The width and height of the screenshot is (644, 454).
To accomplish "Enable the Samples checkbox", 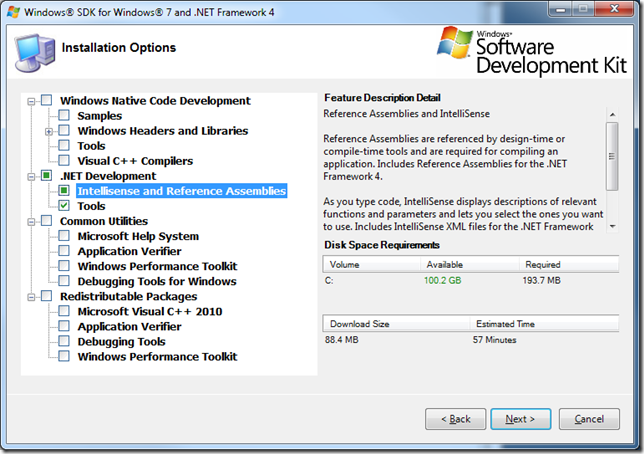I will coord(64,115).
